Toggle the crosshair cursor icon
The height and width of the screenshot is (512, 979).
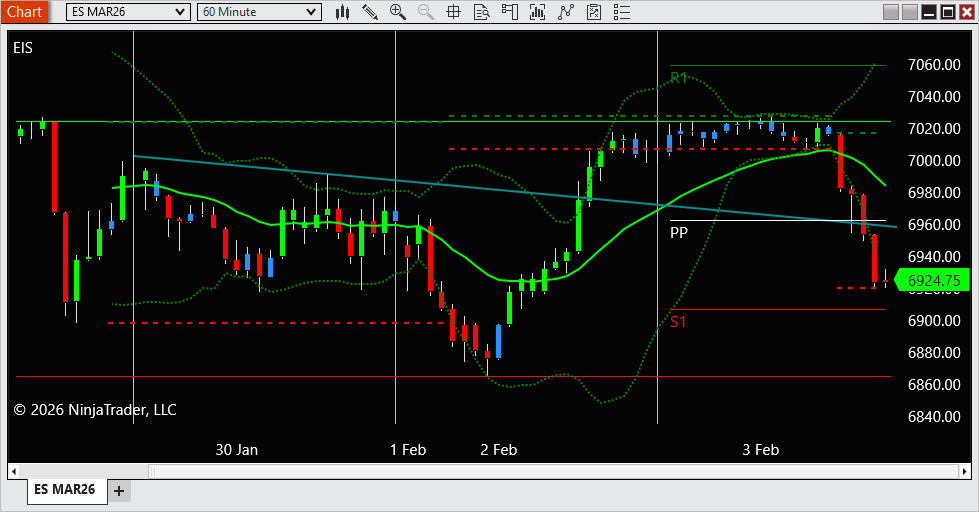[454, 12]
